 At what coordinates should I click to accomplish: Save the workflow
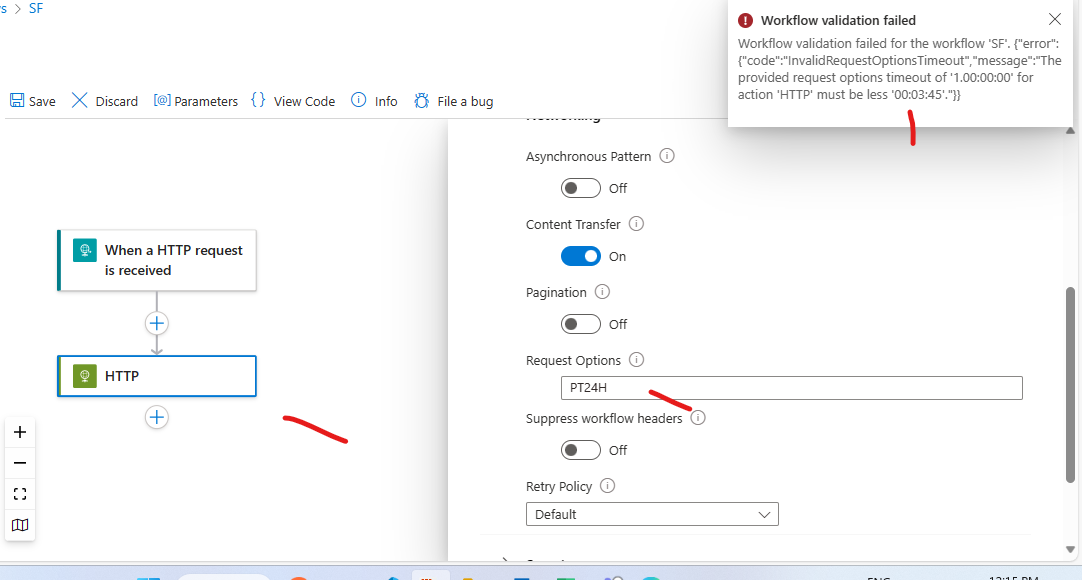tap(32, 100)
